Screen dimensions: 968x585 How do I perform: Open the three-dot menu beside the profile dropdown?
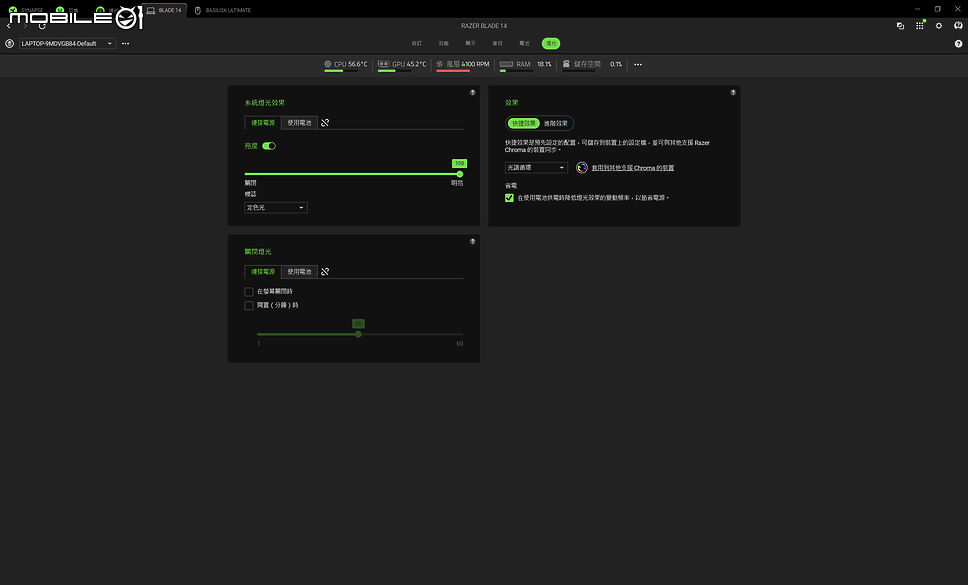(125, 43)
